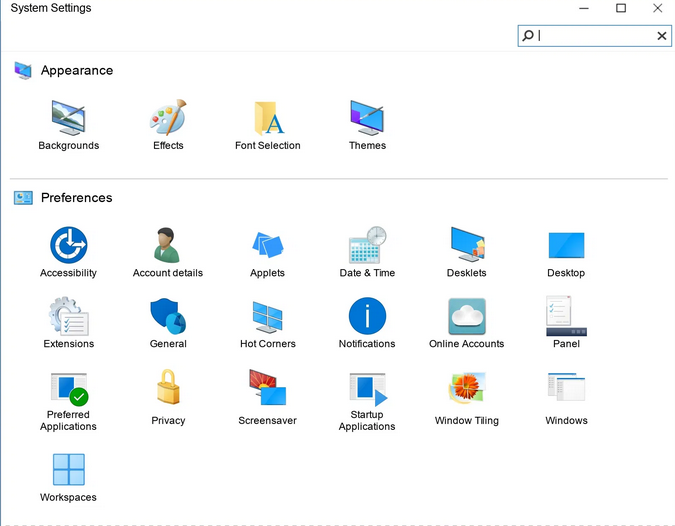
Task: Open Accessibility settings icon
Action: pos(68,245)
